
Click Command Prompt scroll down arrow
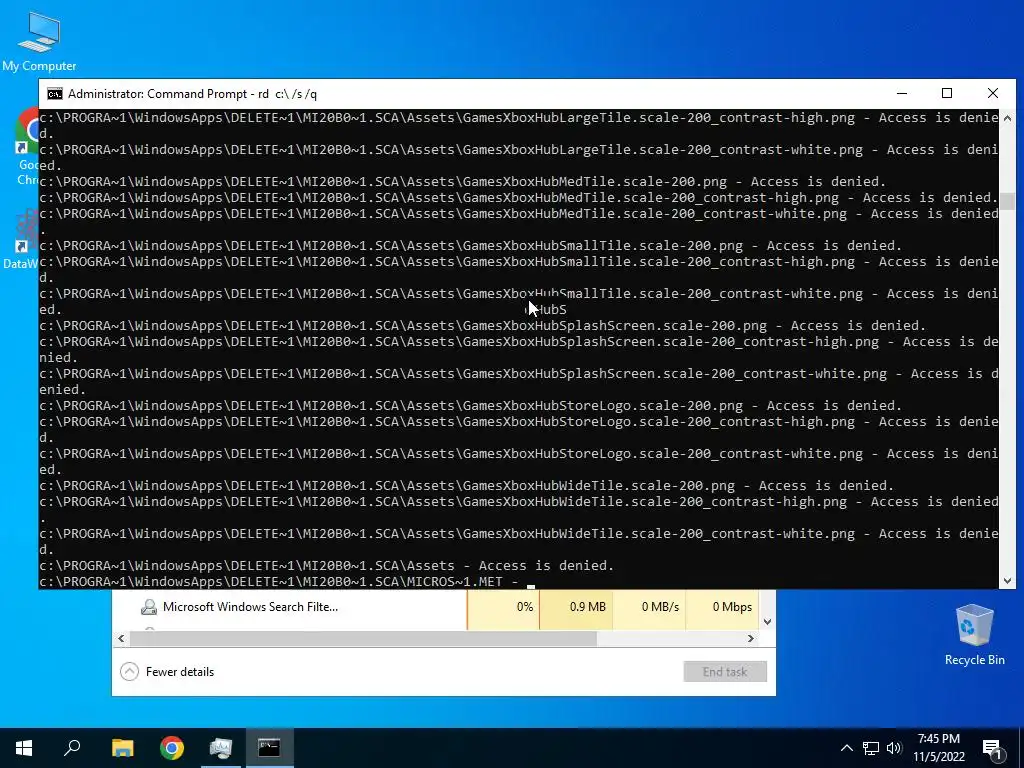[x=1007, y=581]
